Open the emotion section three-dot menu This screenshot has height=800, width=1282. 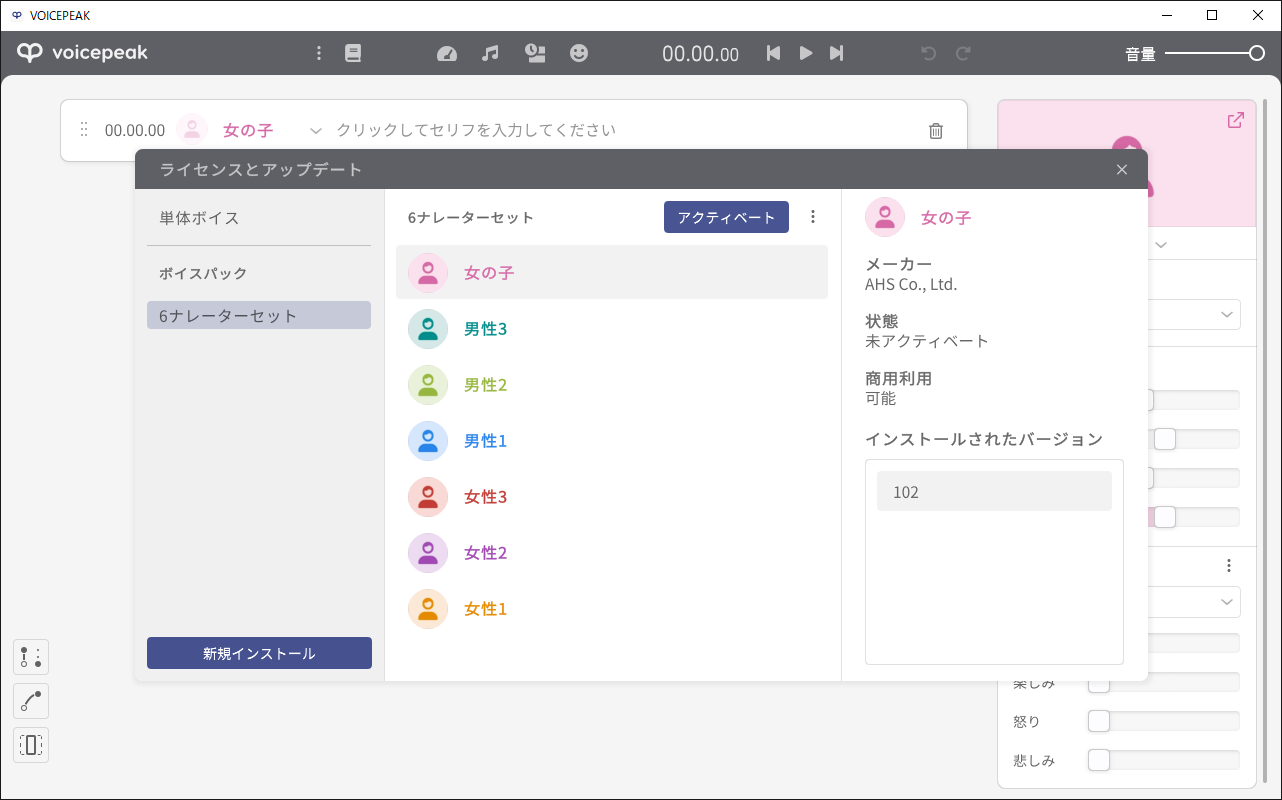pyautogui.click(x=1229, y=565)
